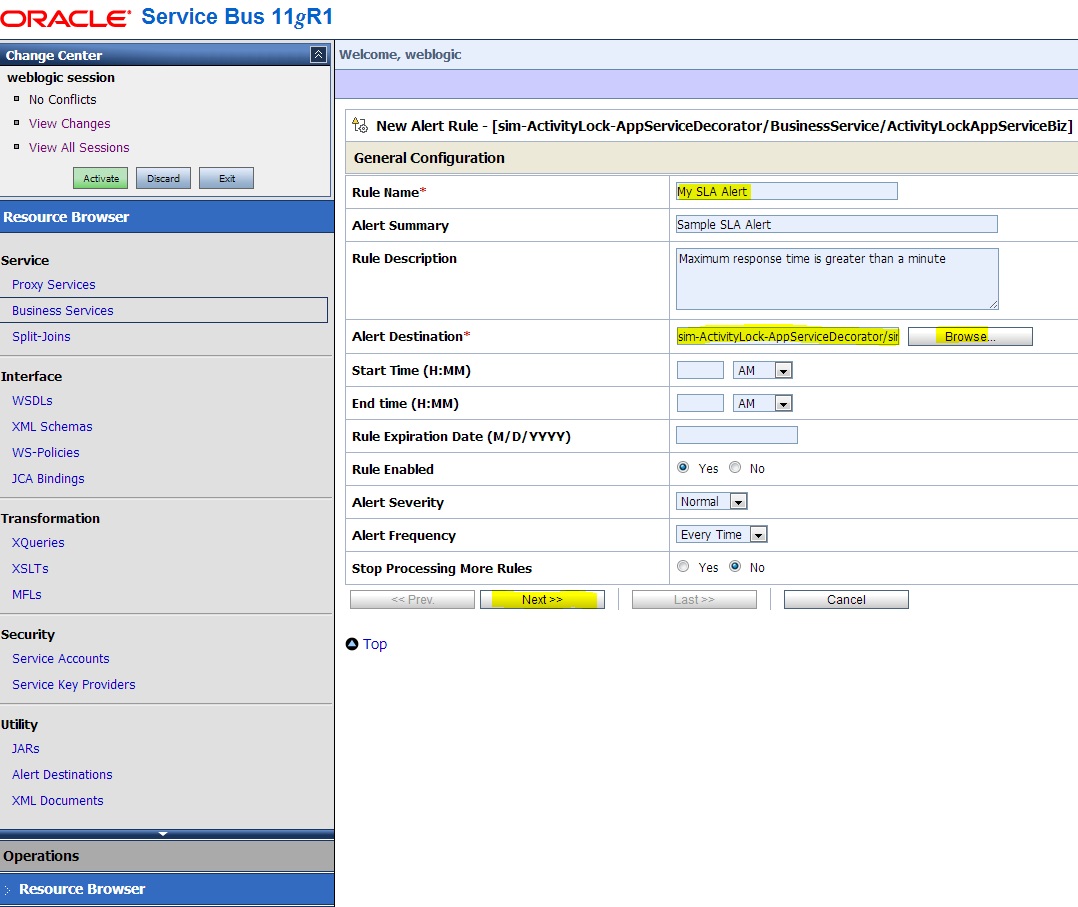The image size is (1078, 907).
Task: Open the Operations section
Action: tap(167, 856)
